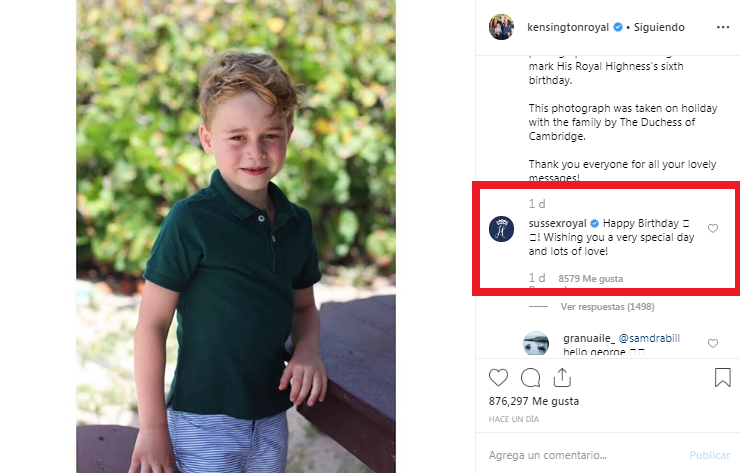This screenshot has height=473, width=740.
Task: Like the post with heart icon
Action: [x=498, y=377]
